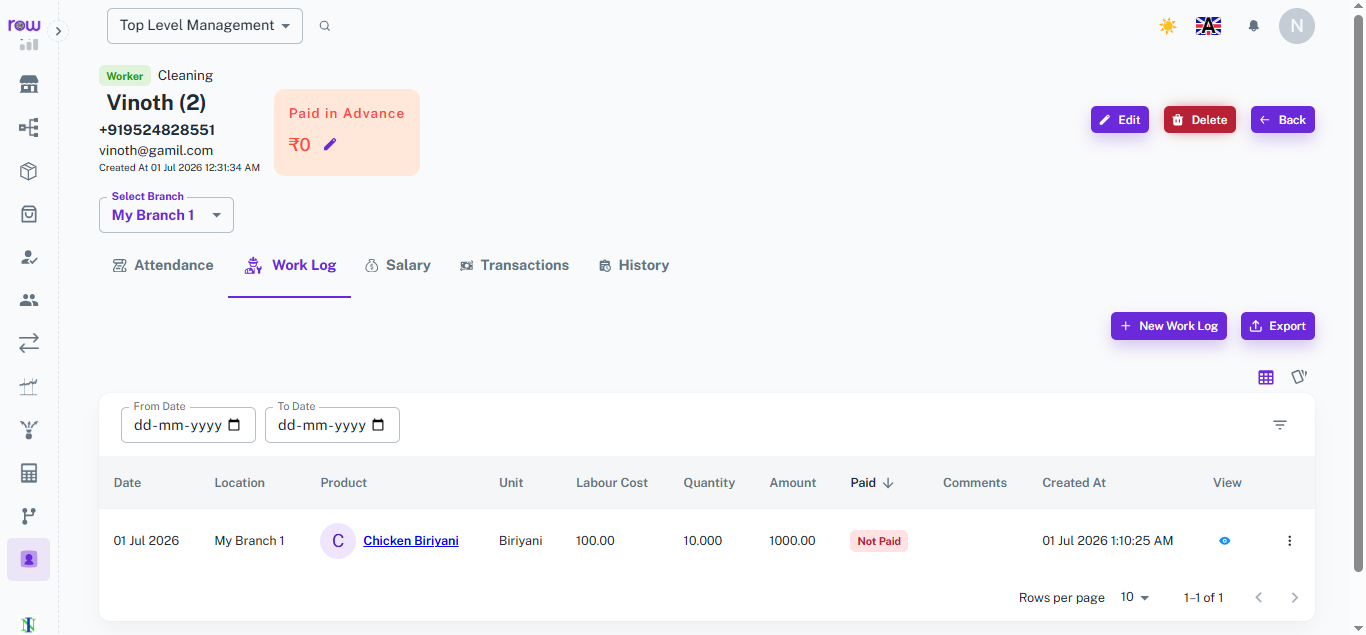Click the From Date input field
The image size is (1366, 635).
pyautogui.click(x=188, y=425)
